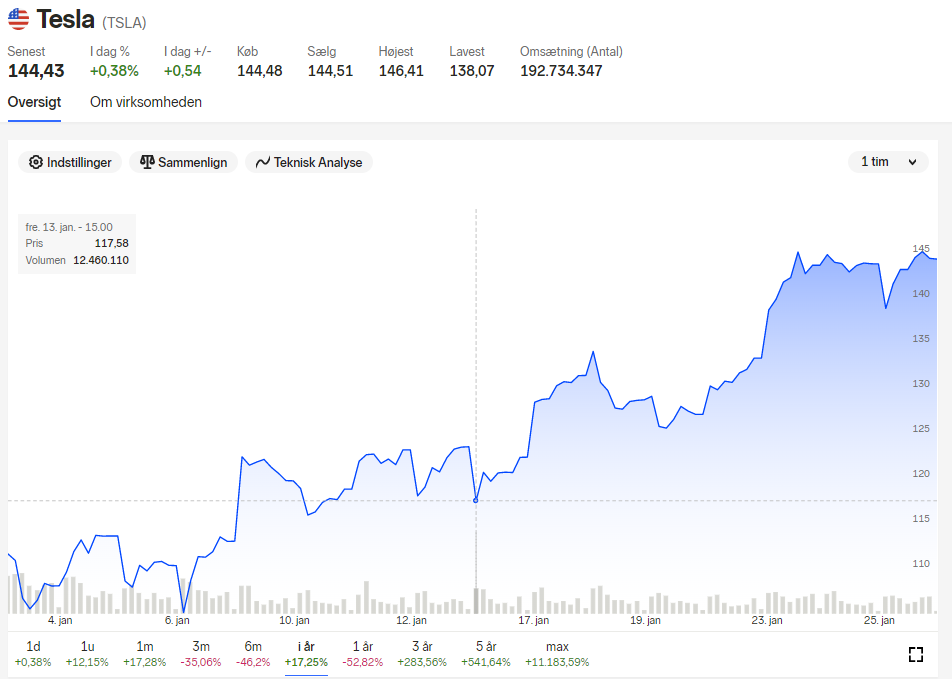The image size is (952, 679).
Task: Click the Tesla heading title
Action: (66, 19)
